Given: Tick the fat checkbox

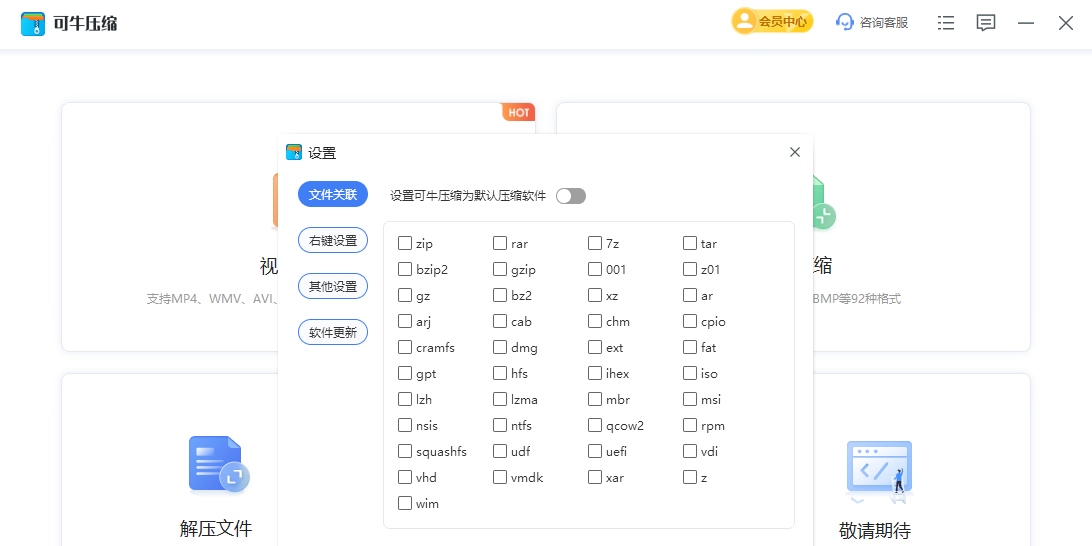Looking at the screenshot, I should coord(689,347).
